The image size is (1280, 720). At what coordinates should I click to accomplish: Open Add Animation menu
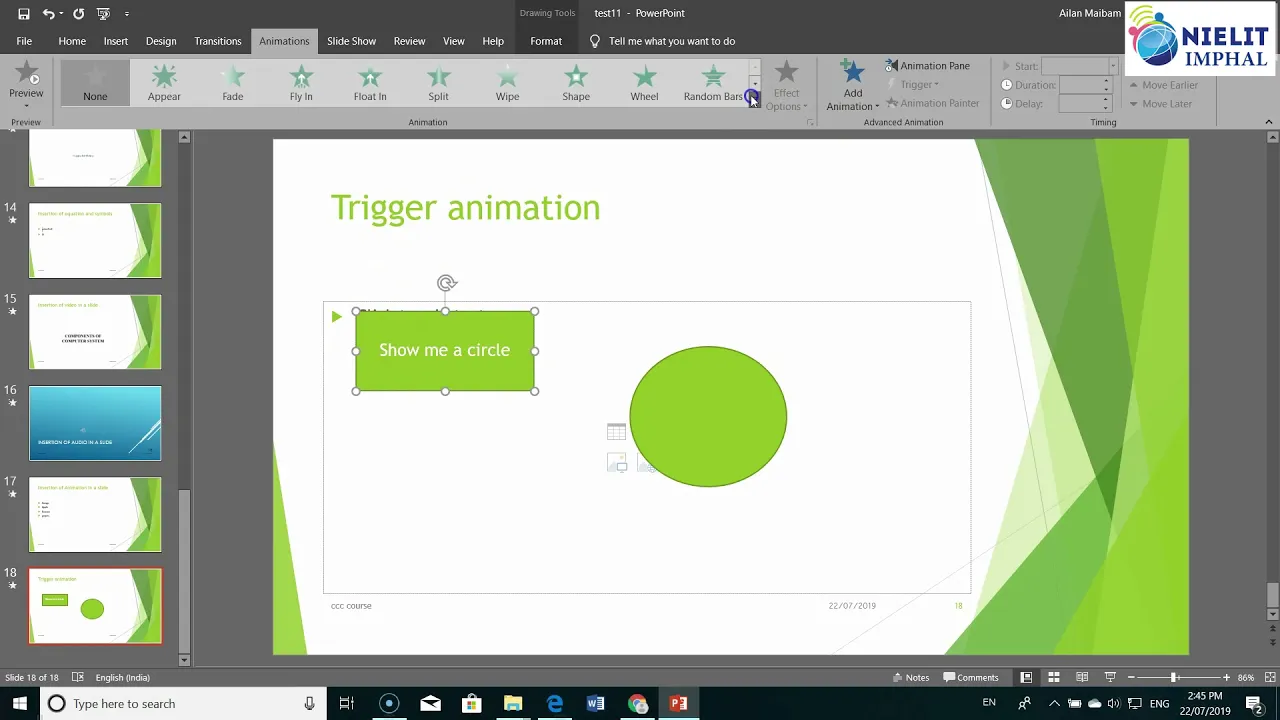pos(853,85)
